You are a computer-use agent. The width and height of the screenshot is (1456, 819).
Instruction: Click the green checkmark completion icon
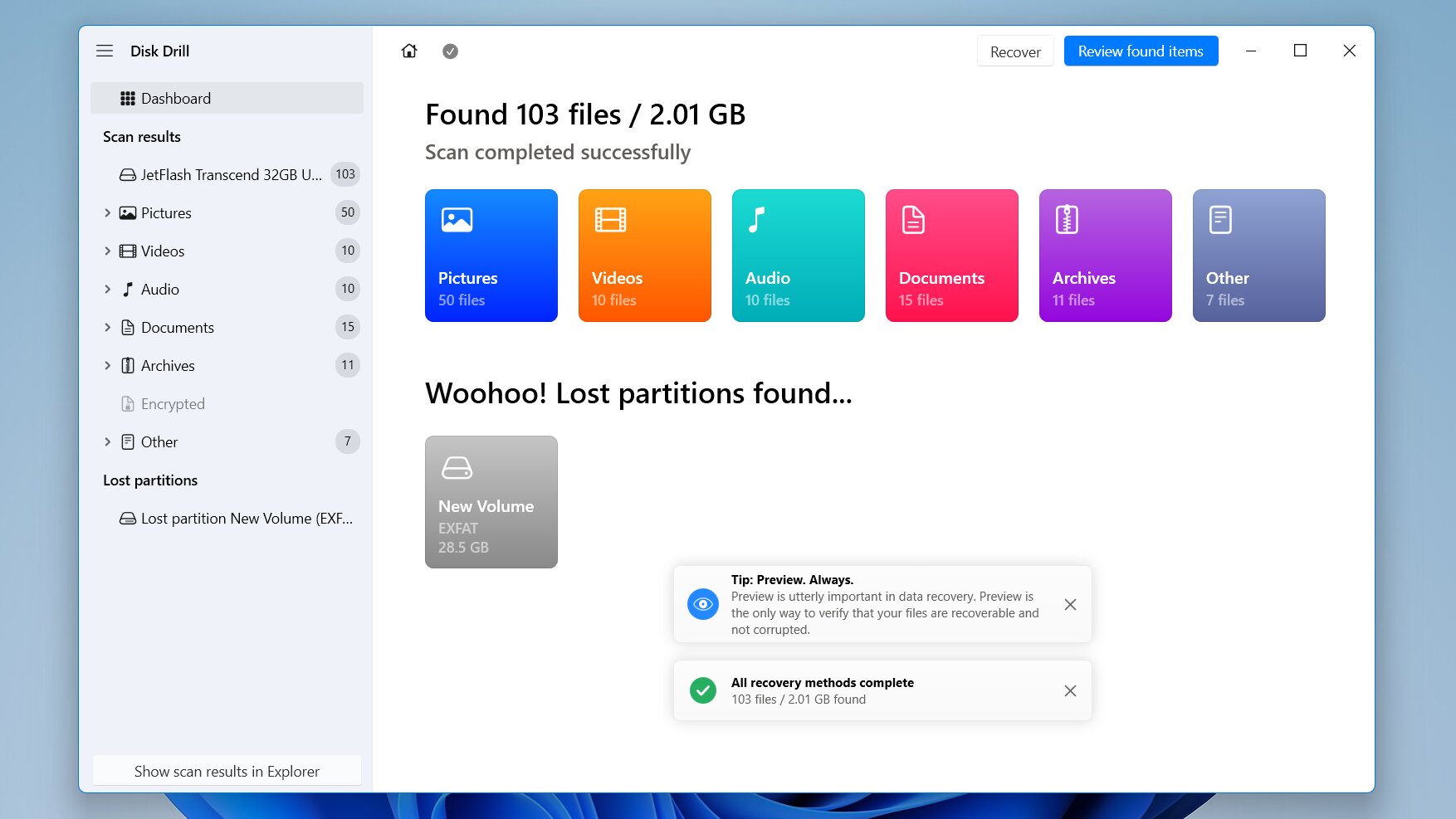703,690
